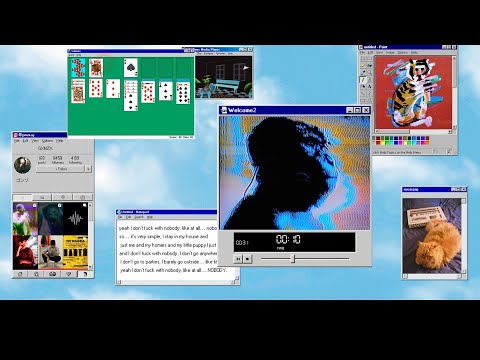
Task: Open the File menu in Notepad
Action: 120,217
